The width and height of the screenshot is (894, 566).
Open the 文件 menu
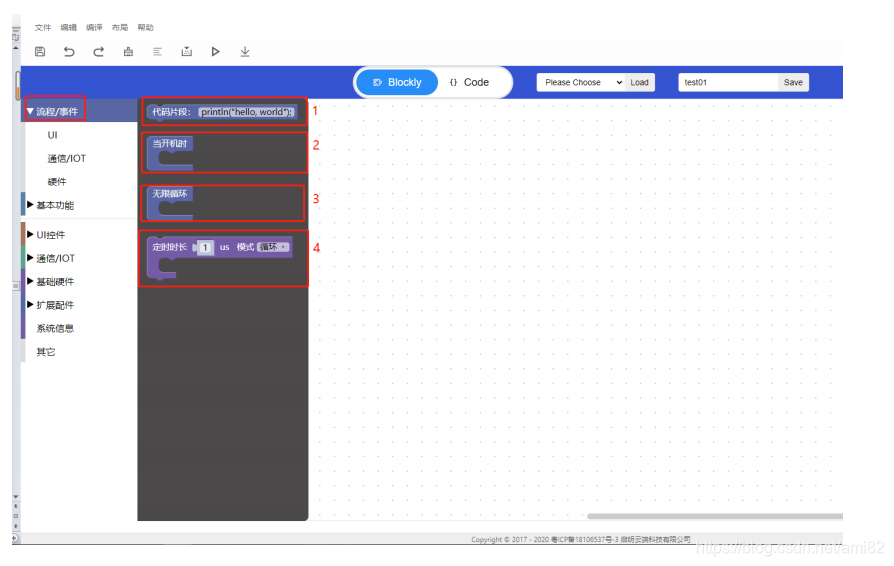tap(43, 27)
